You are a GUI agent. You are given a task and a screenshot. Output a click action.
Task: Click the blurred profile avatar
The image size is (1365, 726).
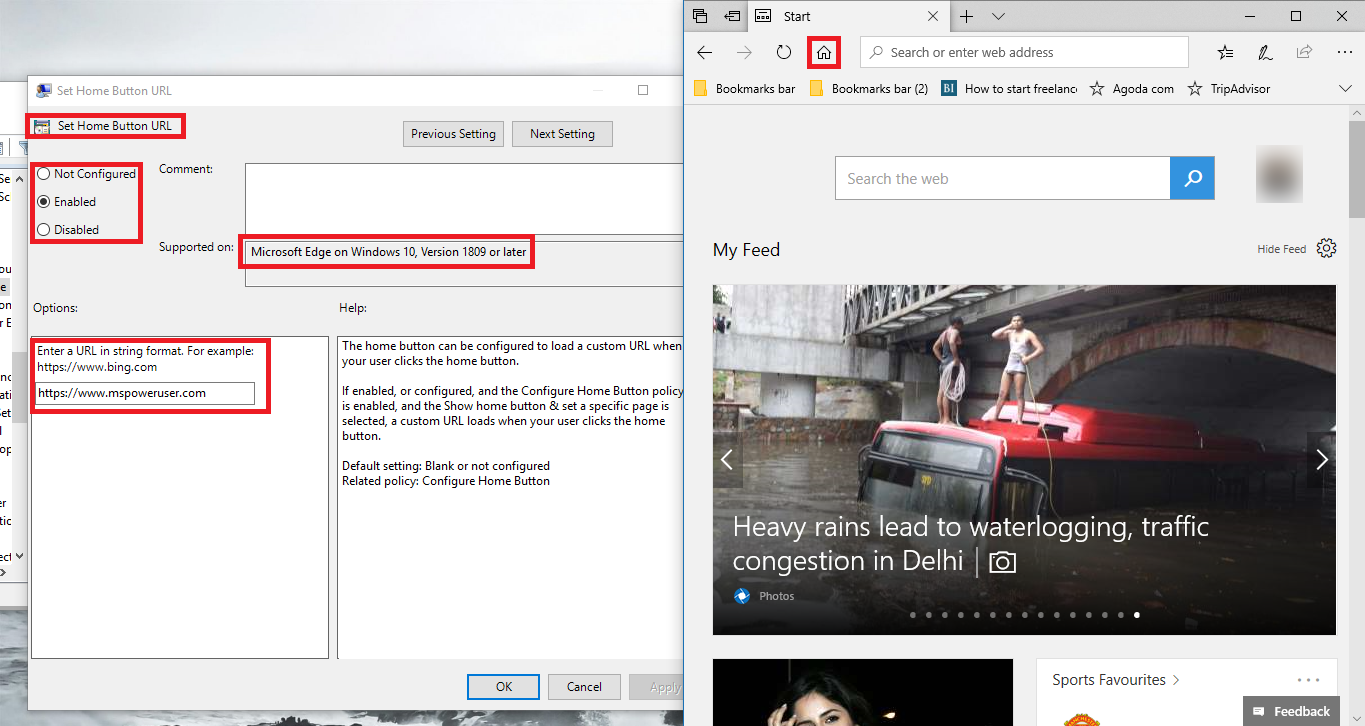tap(1279, 174)
